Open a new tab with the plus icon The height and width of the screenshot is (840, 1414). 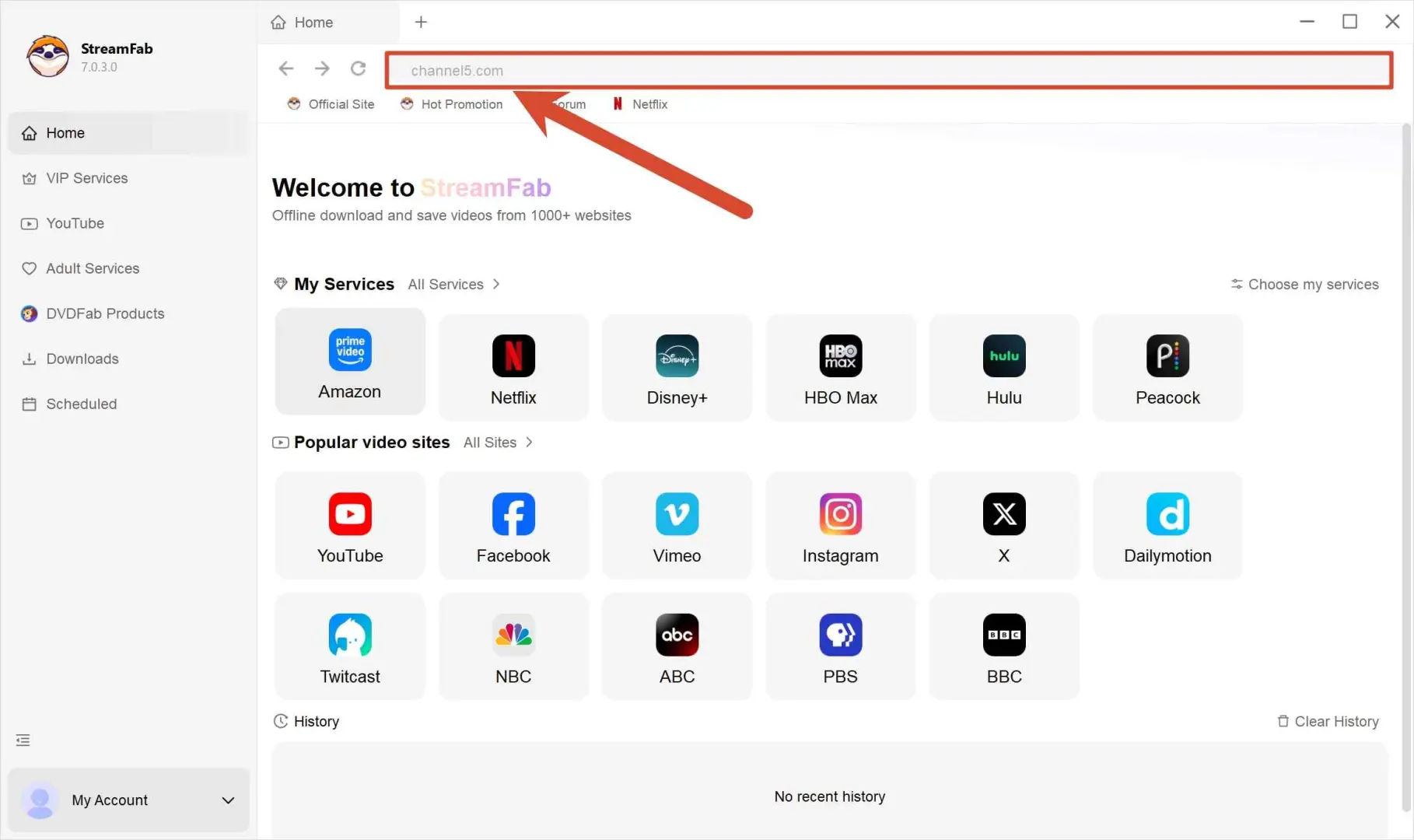[421, 23]
